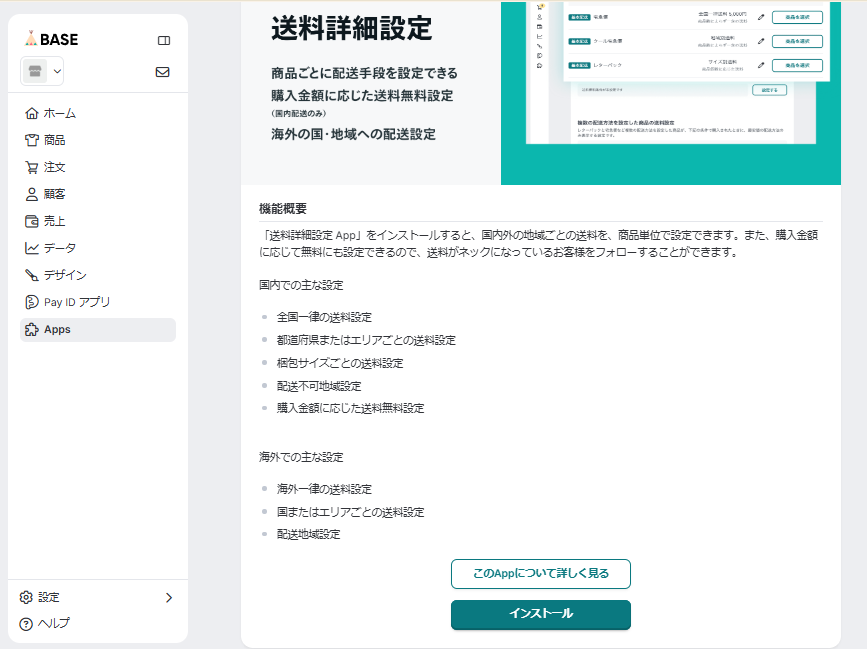Click the 設定 gear icon
The height and width of the screenshot is (649, 867).
(27, 597)
